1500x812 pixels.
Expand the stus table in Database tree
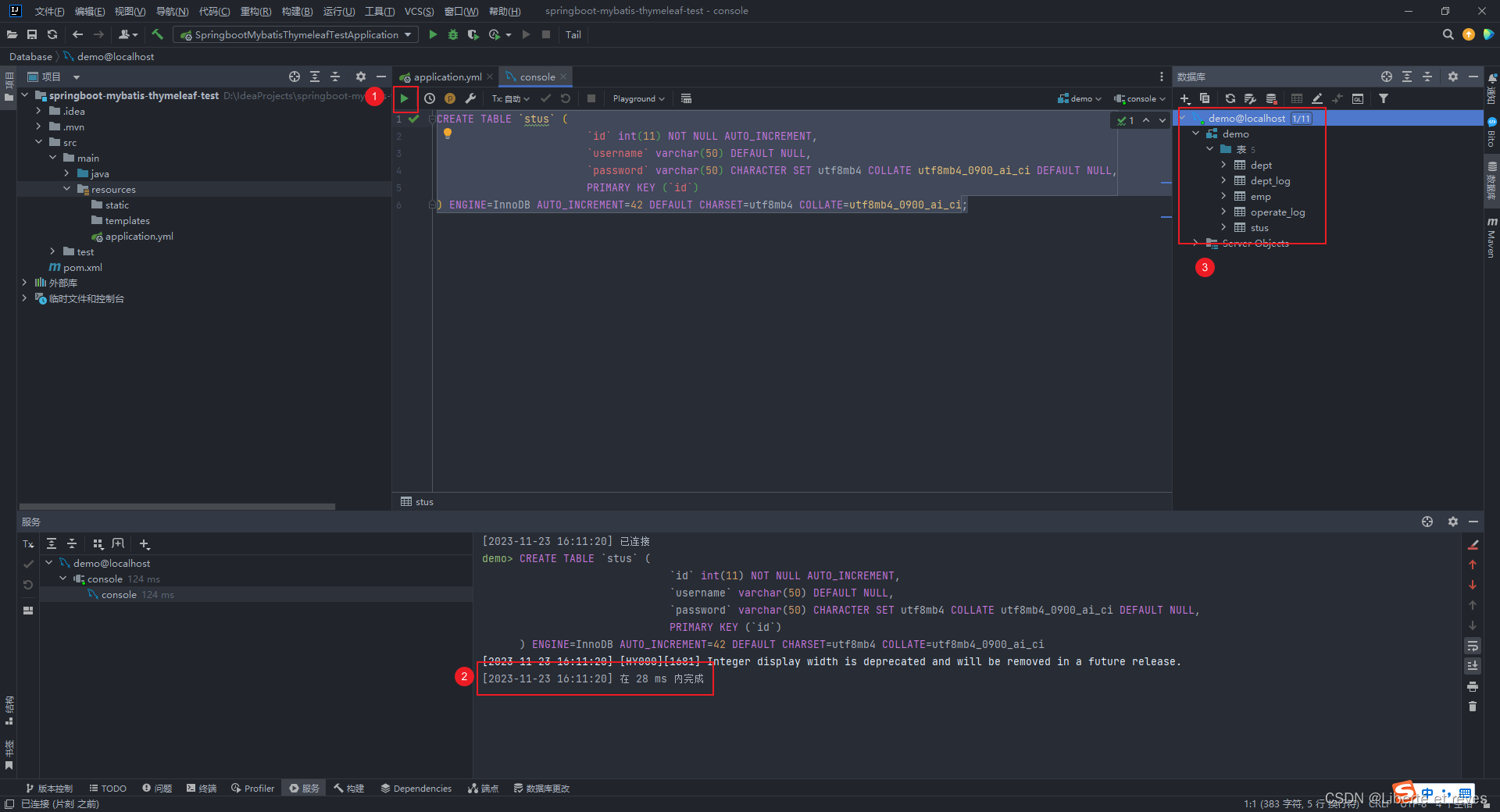pyautogui.click(x=1223, y=227)
